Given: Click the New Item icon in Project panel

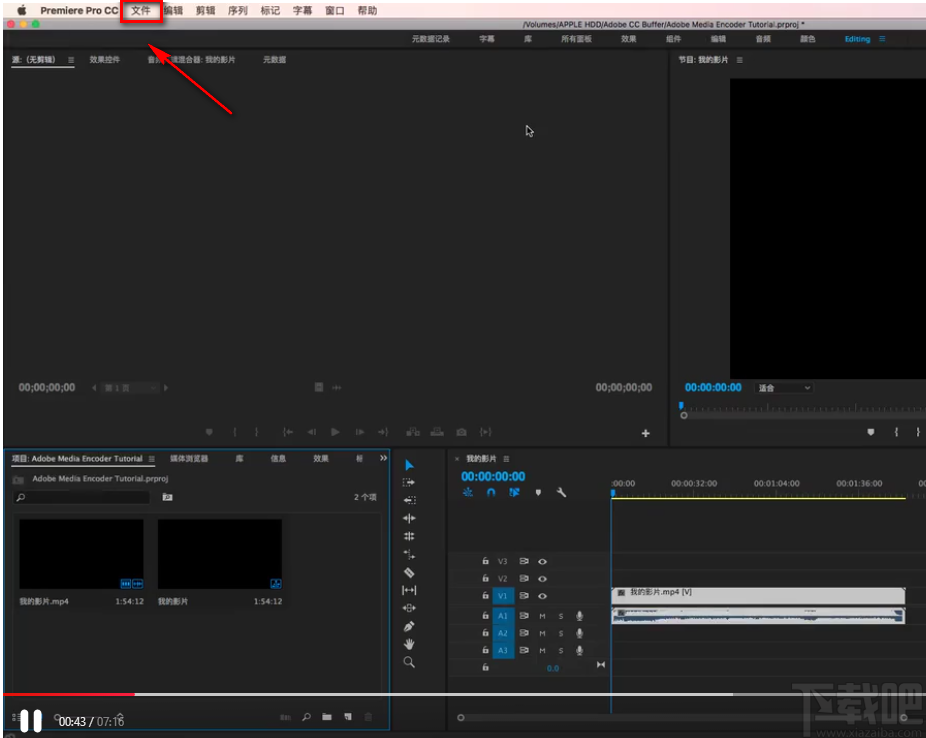Looking at the screenshot, I should (348, 717).
